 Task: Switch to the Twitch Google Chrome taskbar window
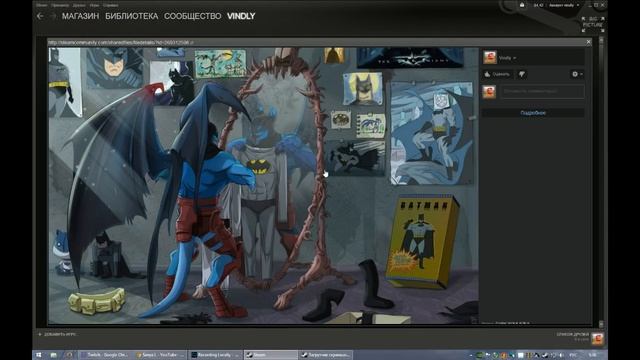pyautogui.click(x=105, y=355)
